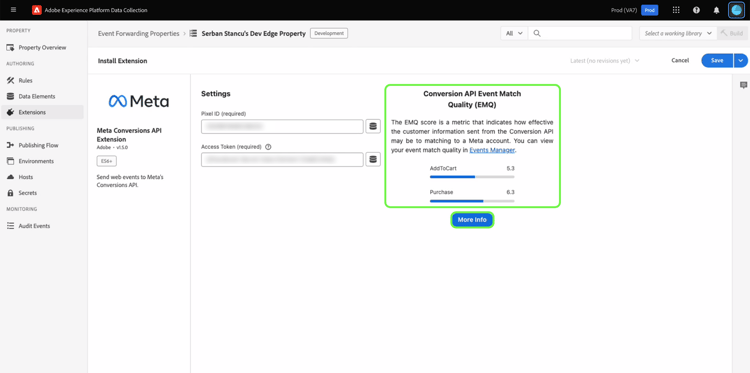Click the Data Elements database icon
This screenshot has height=373, width=750.
tap(10, 96)
